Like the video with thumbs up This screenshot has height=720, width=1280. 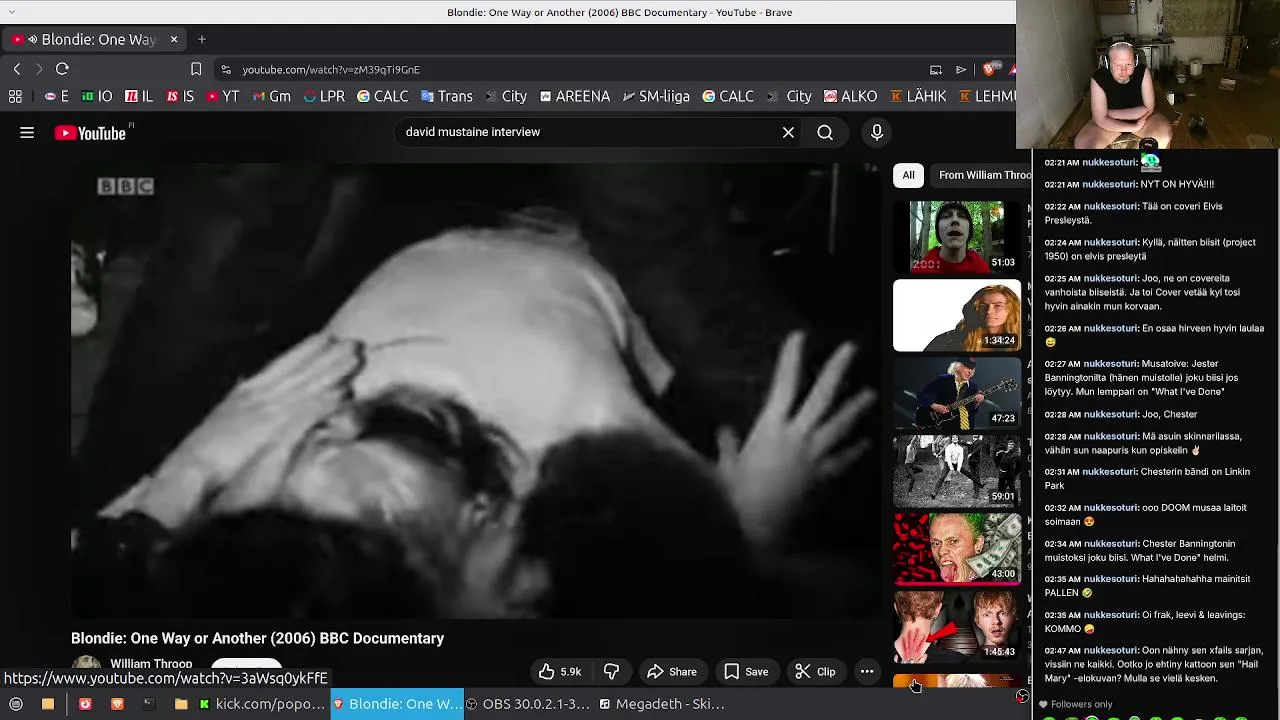pyautogui.click(x=560, y=672)
